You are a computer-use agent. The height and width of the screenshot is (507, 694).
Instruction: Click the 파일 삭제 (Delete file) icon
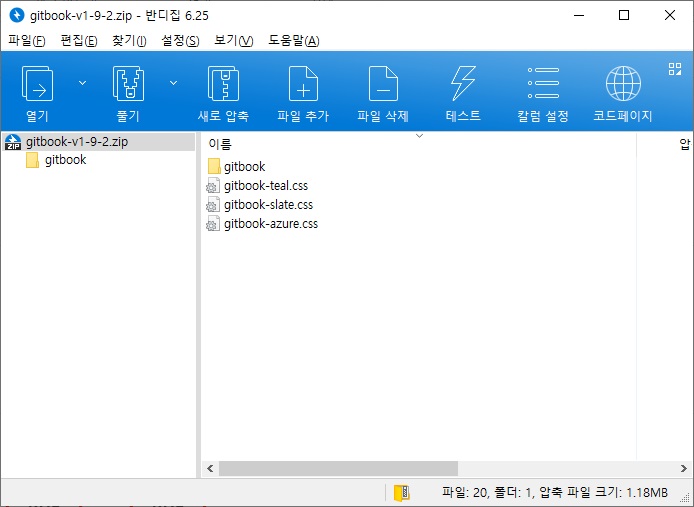click(383, 84)
